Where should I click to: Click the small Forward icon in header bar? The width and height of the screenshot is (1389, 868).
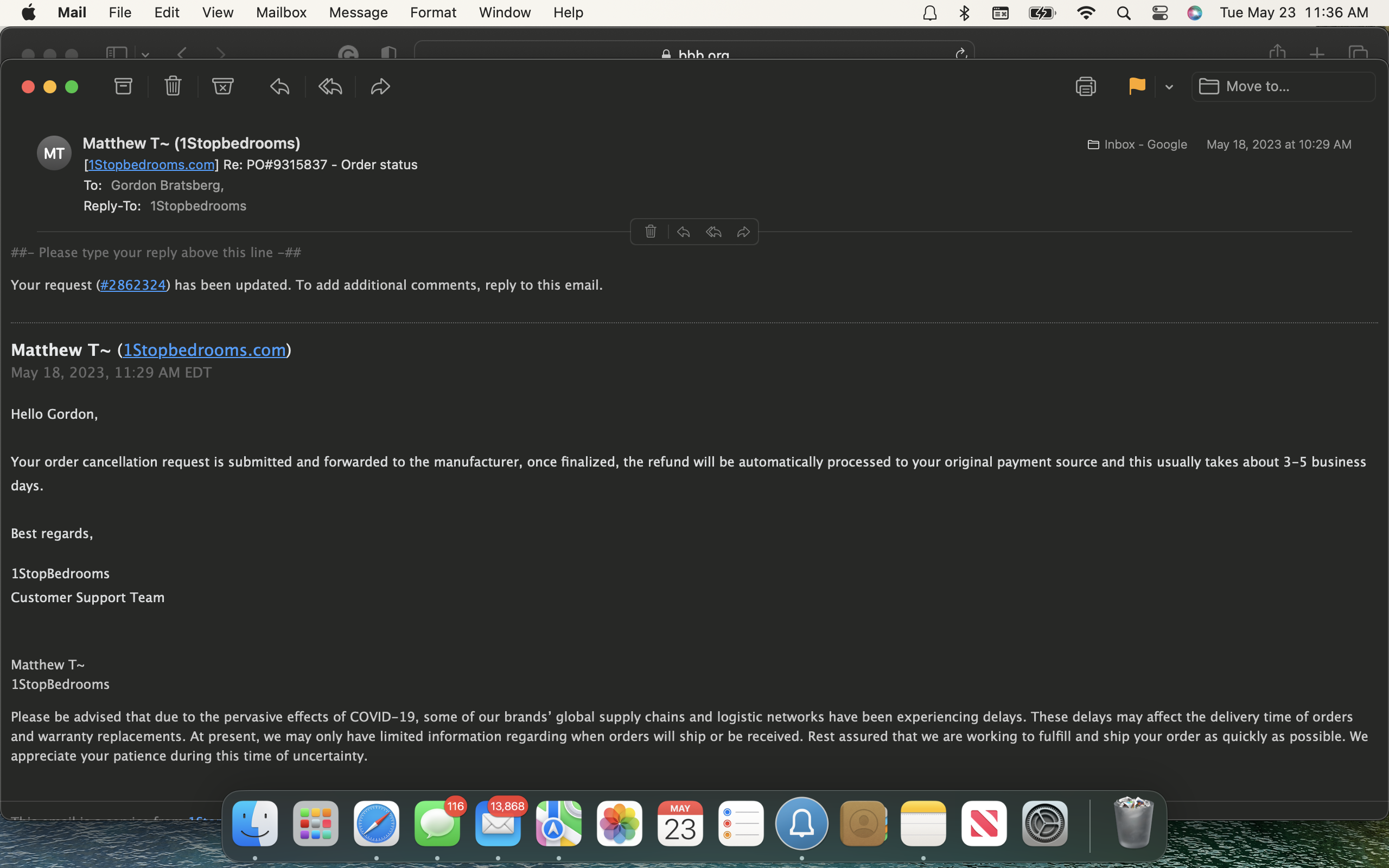pos(743,231)
